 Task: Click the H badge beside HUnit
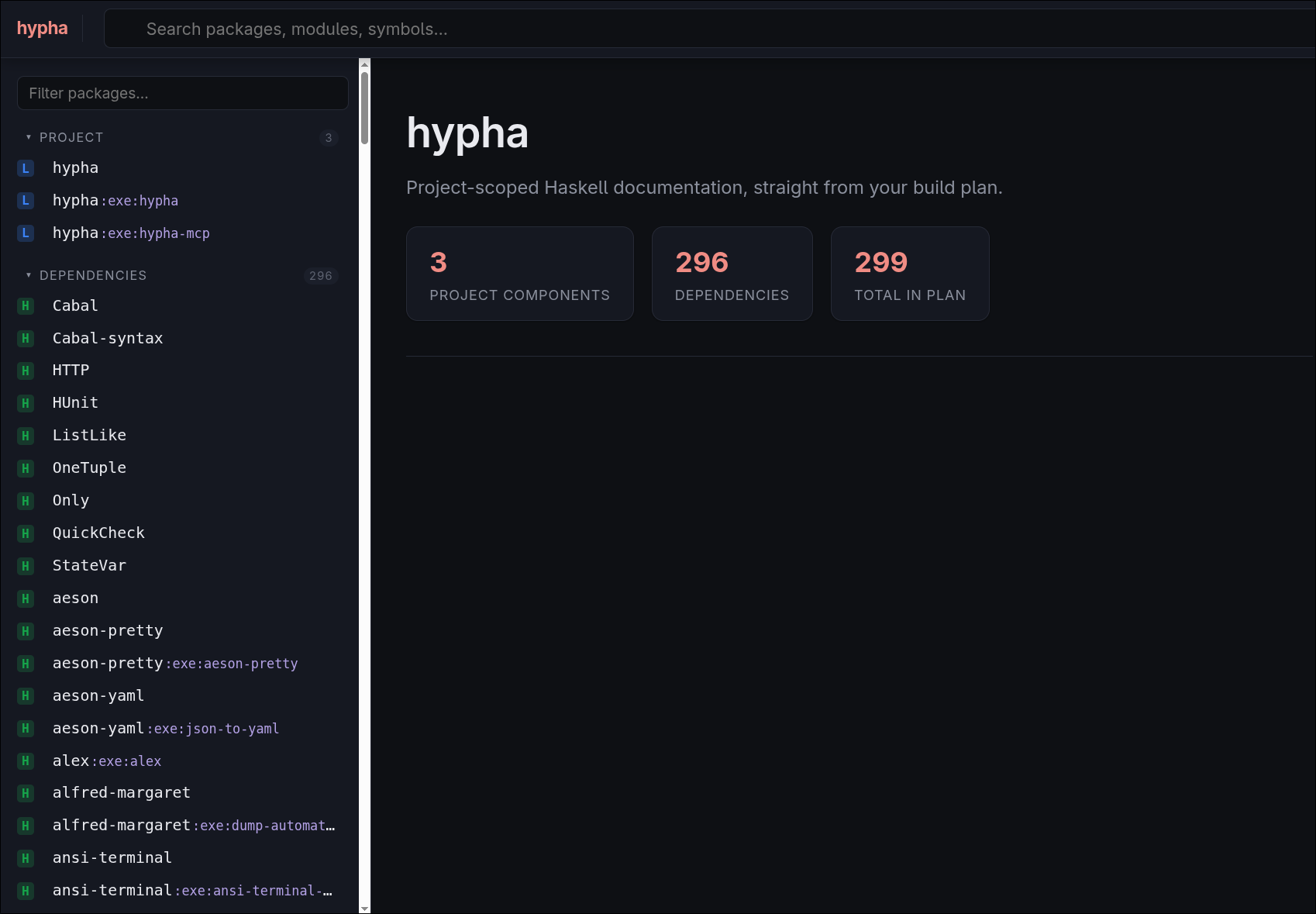click(26, 403)
